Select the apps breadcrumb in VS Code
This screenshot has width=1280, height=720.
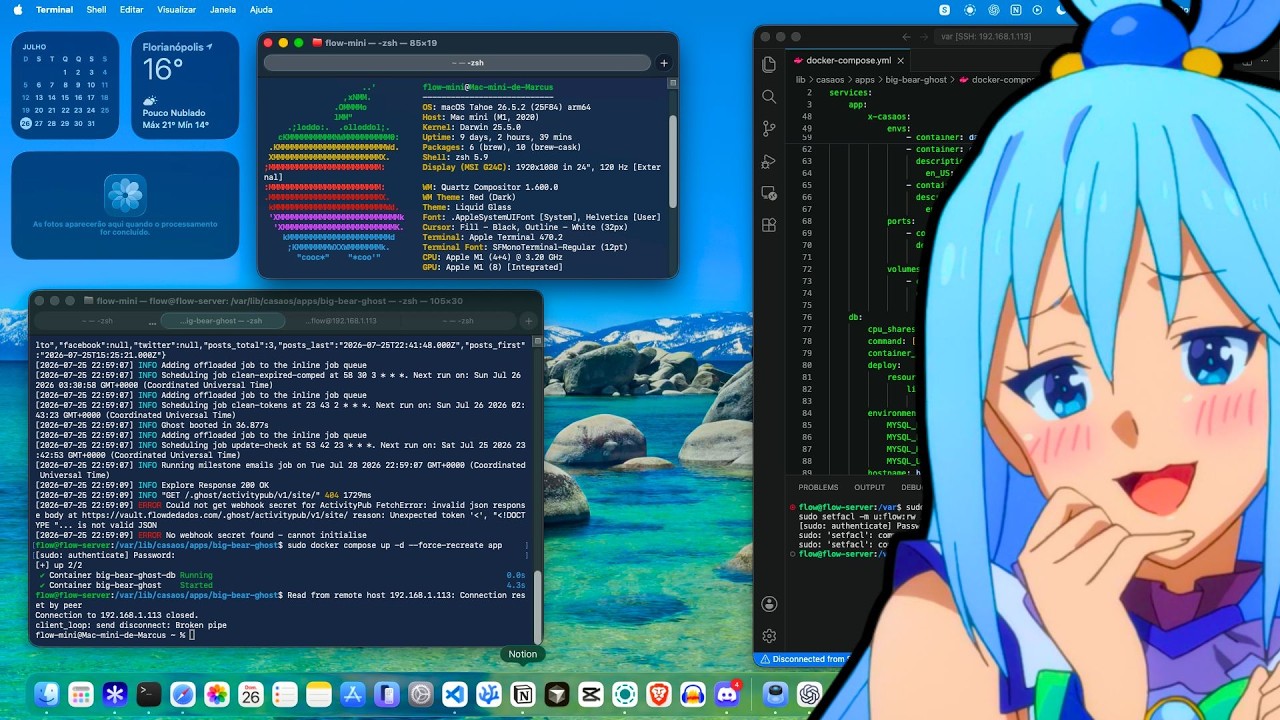(x=864, y=79)
